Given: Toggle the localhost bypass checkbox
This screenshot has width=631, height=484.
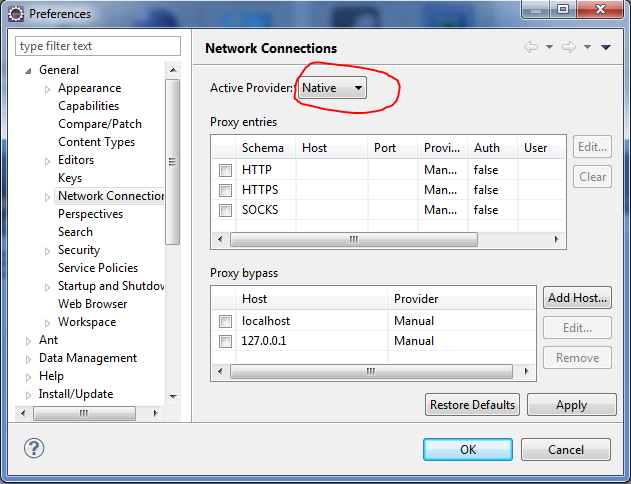Looking at the screenshot, I should (225, 321).
